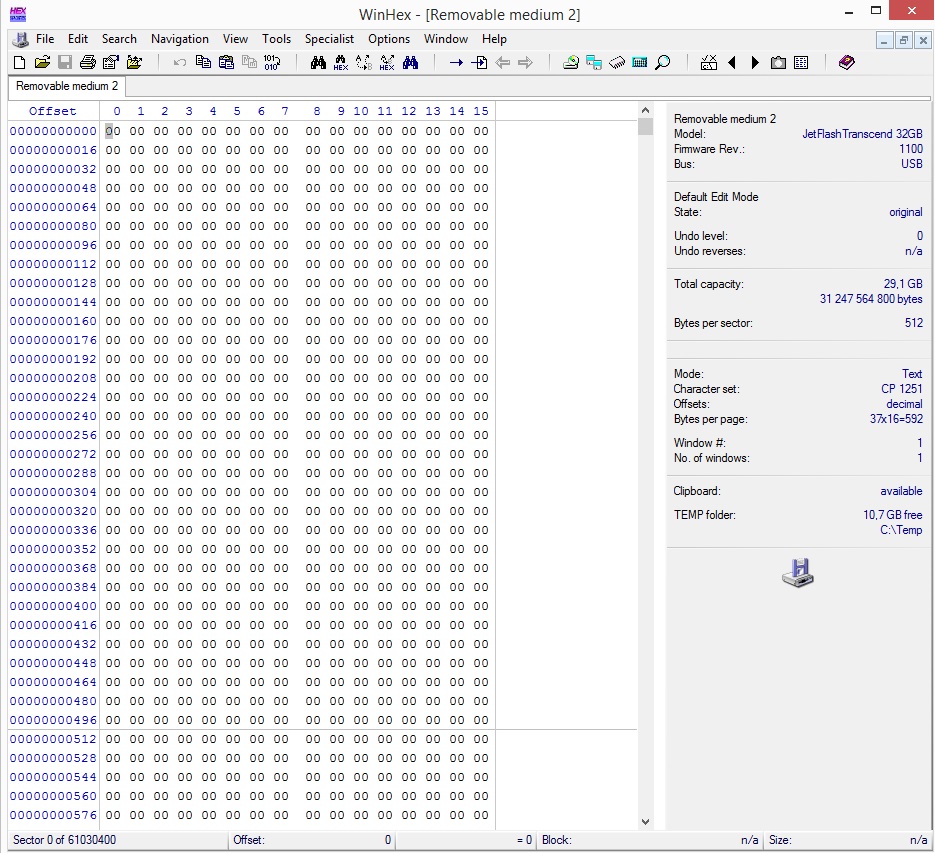Viewport: 935px width, 853px height.
Task: Click the camera snapshot toolbar icon
Action: tap(778, 63)
